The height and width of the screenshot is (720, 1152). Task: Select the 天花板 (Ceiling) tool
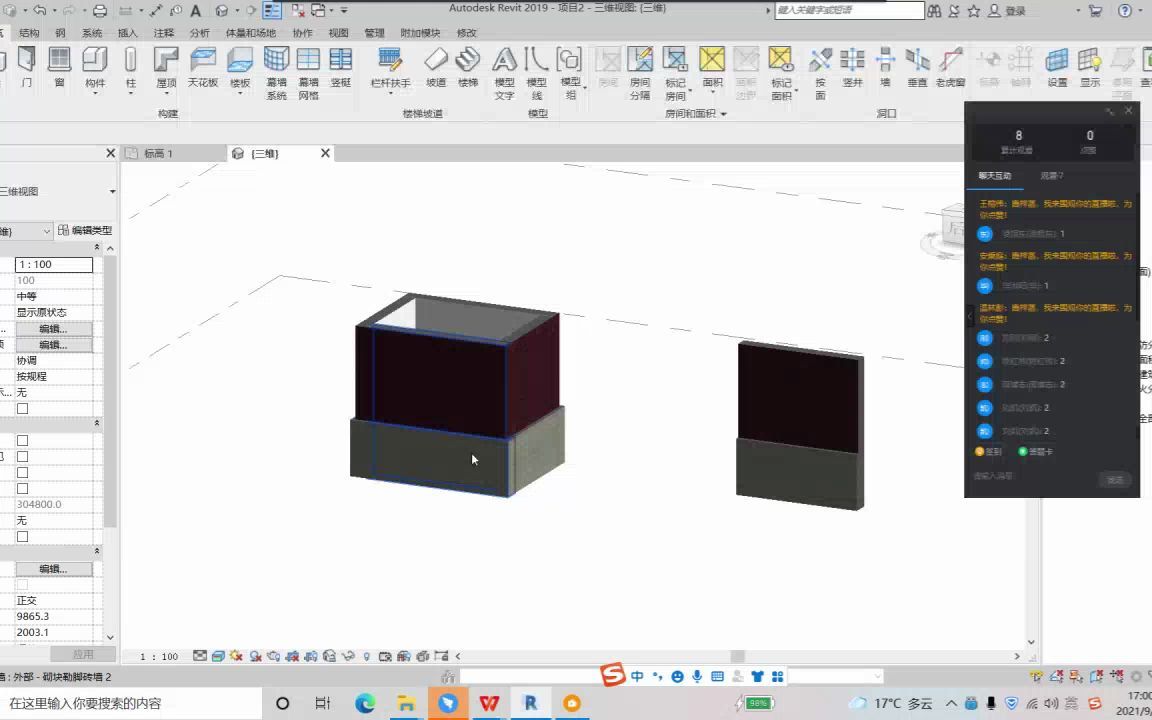point(202,70)
